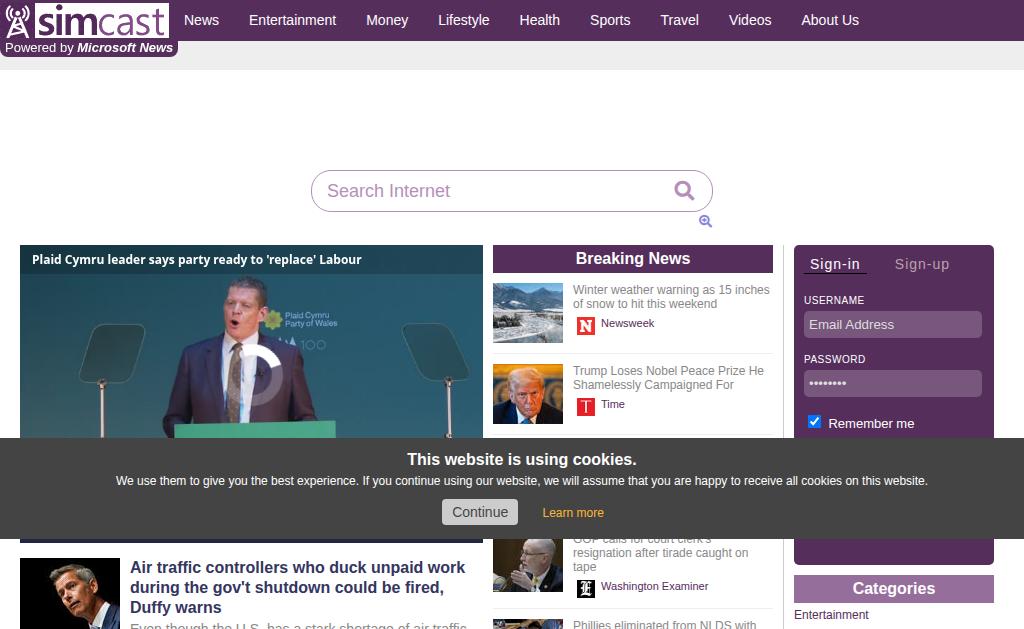Click the court clerk article thumbnail
The image size is (1024, 629).
pyautogui.click(x=528, y=566)
